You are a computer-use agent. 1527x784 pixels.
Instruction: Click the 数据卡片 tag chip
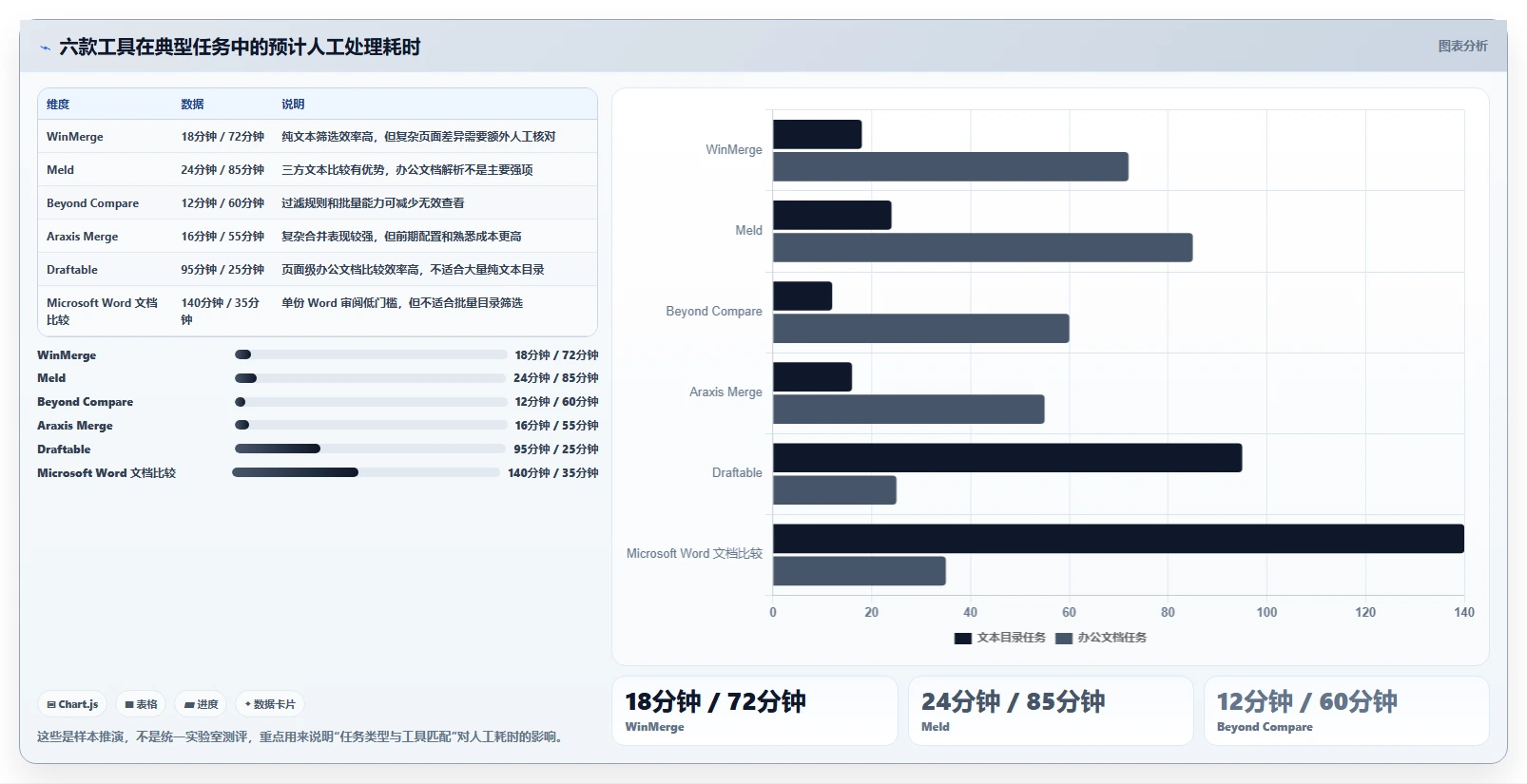click(270, 704)
